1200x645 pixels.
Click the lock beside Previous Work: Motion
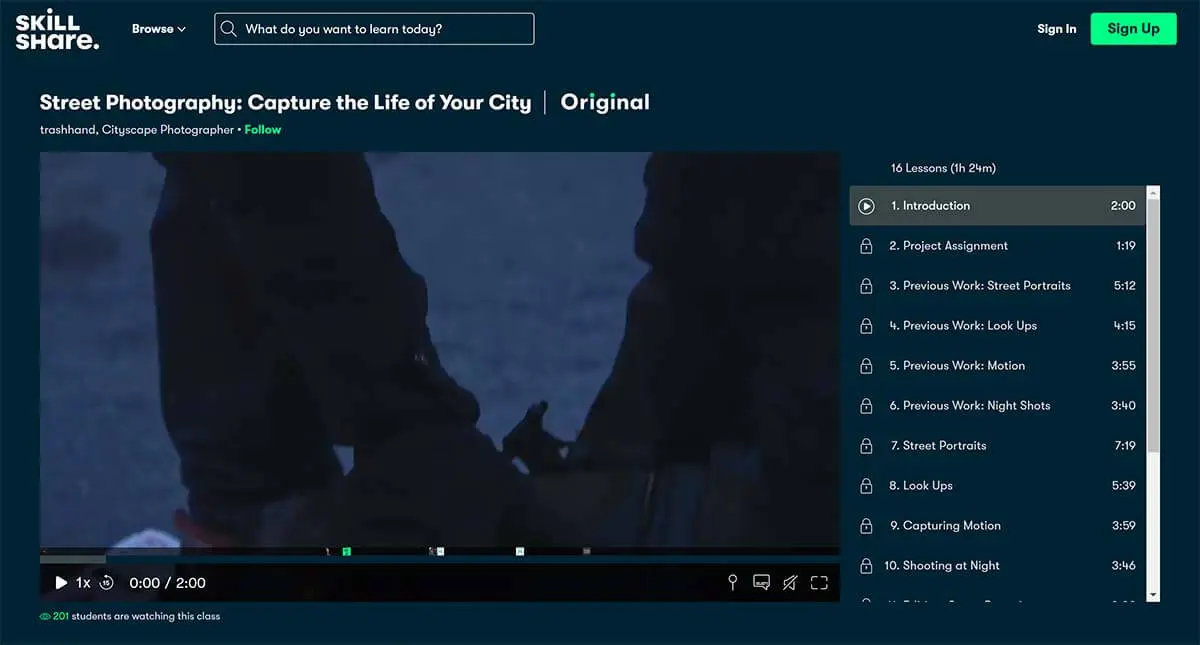tap(867, 366)
